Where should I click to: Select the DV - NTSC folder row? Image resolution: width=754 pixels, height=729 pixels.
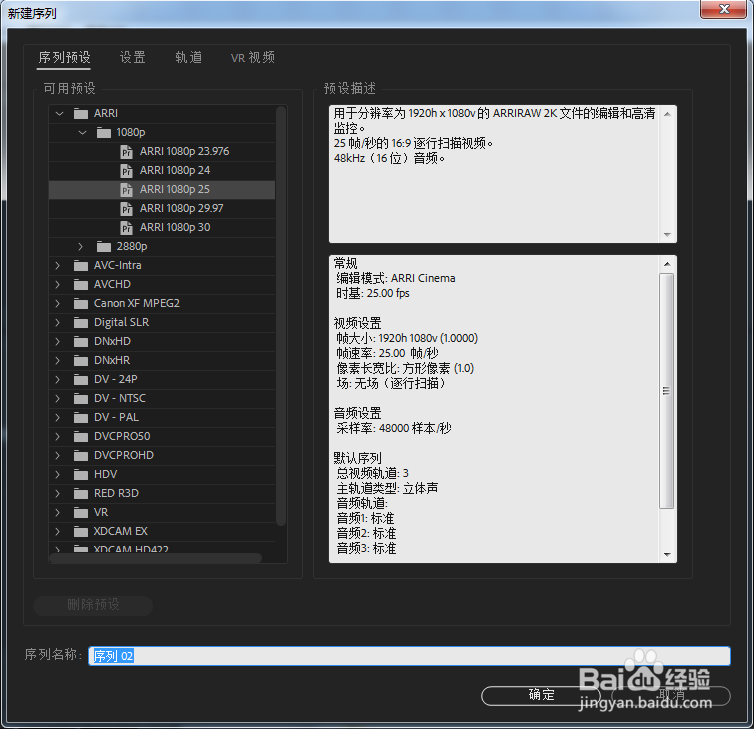click(x=162, y=399)
